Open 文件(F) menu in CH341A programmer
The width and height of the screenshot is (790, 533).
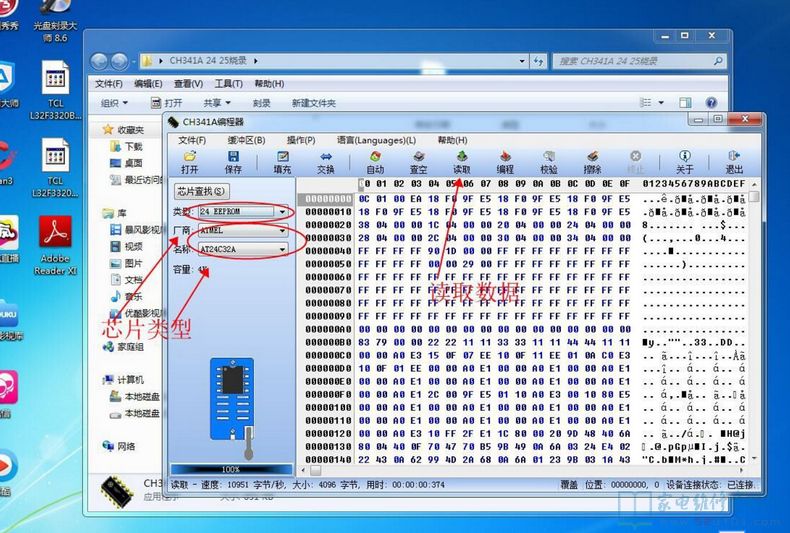tap(192, 140)
